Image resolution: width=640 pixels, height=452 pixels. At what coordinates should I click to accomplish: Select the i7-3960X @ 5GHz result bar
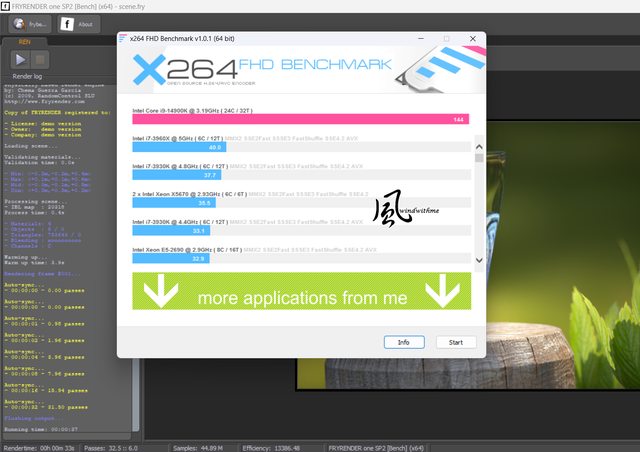pos(180,147)
